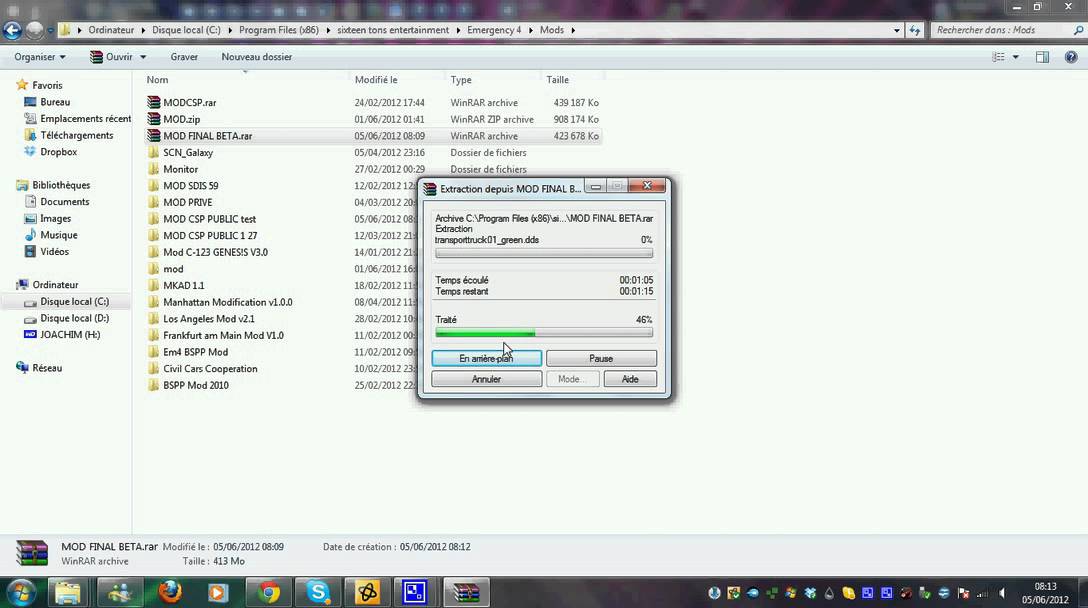Open Explorer help question mark icon
This screenshot has height=608, width=1088.
[1071, 57]
